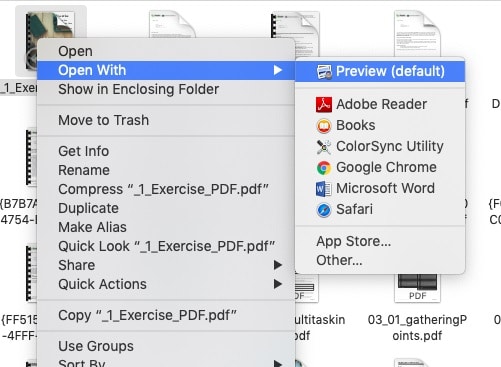Click the Books app icon
The image size is (501, 367).
pos(324,126)
